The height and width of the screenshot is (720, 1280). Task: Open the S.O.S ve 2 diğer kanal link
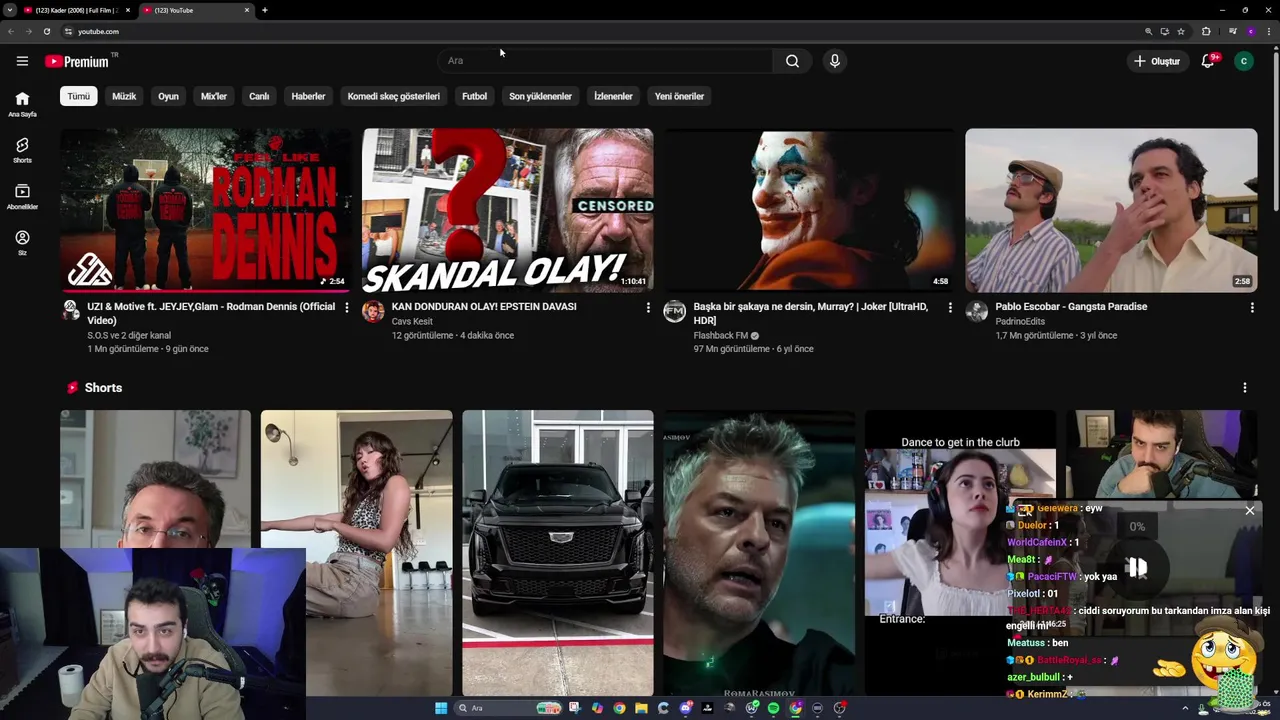[x=129, y=335]
